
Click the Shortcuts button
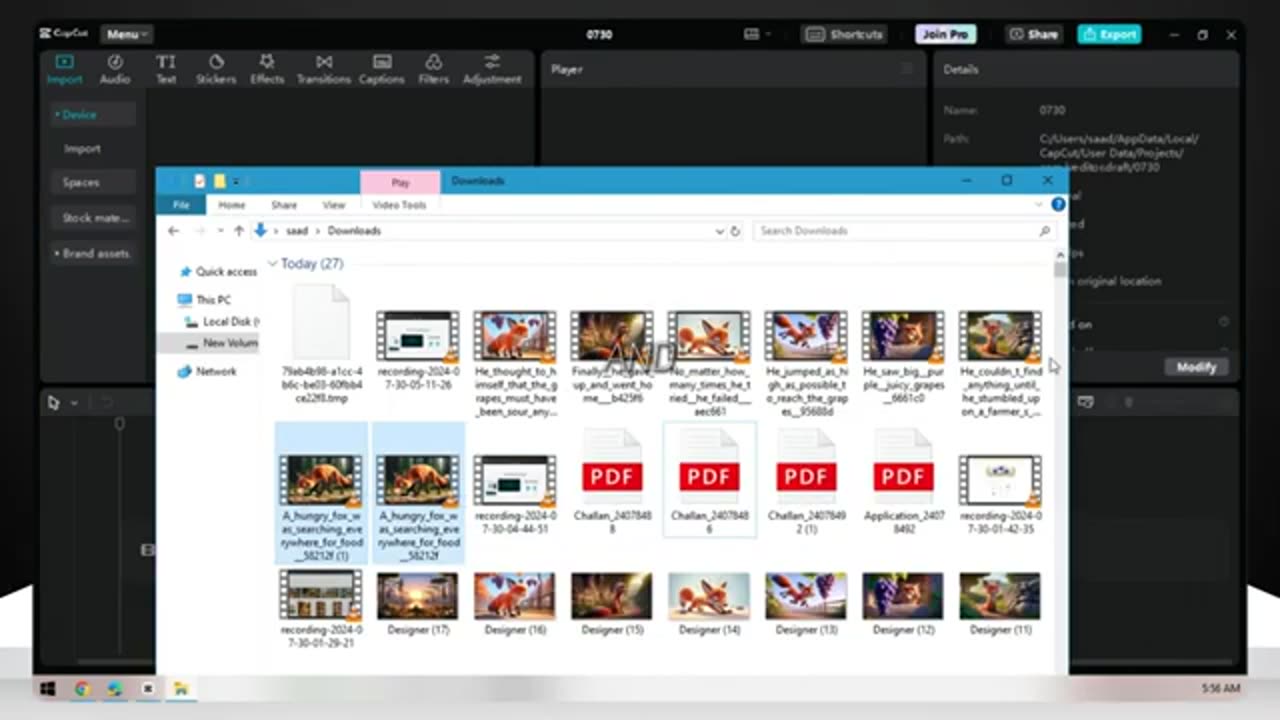(845, 34)
